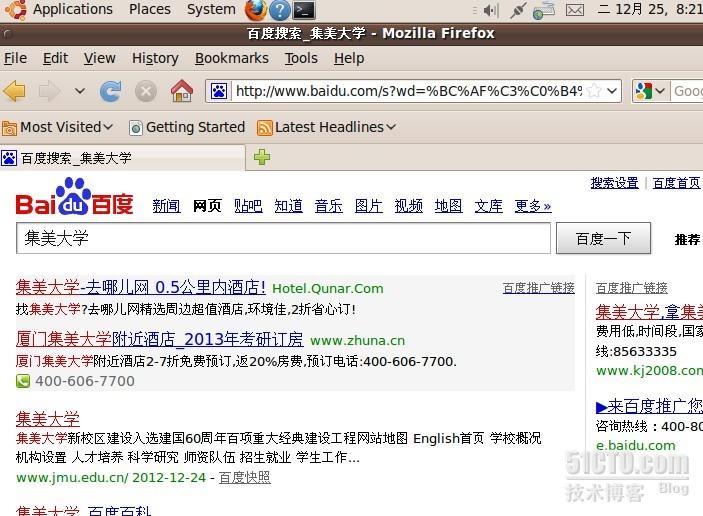Click the Google search engine icon
Viewport: 703px width, 516px height.
(x=643, y=91)
